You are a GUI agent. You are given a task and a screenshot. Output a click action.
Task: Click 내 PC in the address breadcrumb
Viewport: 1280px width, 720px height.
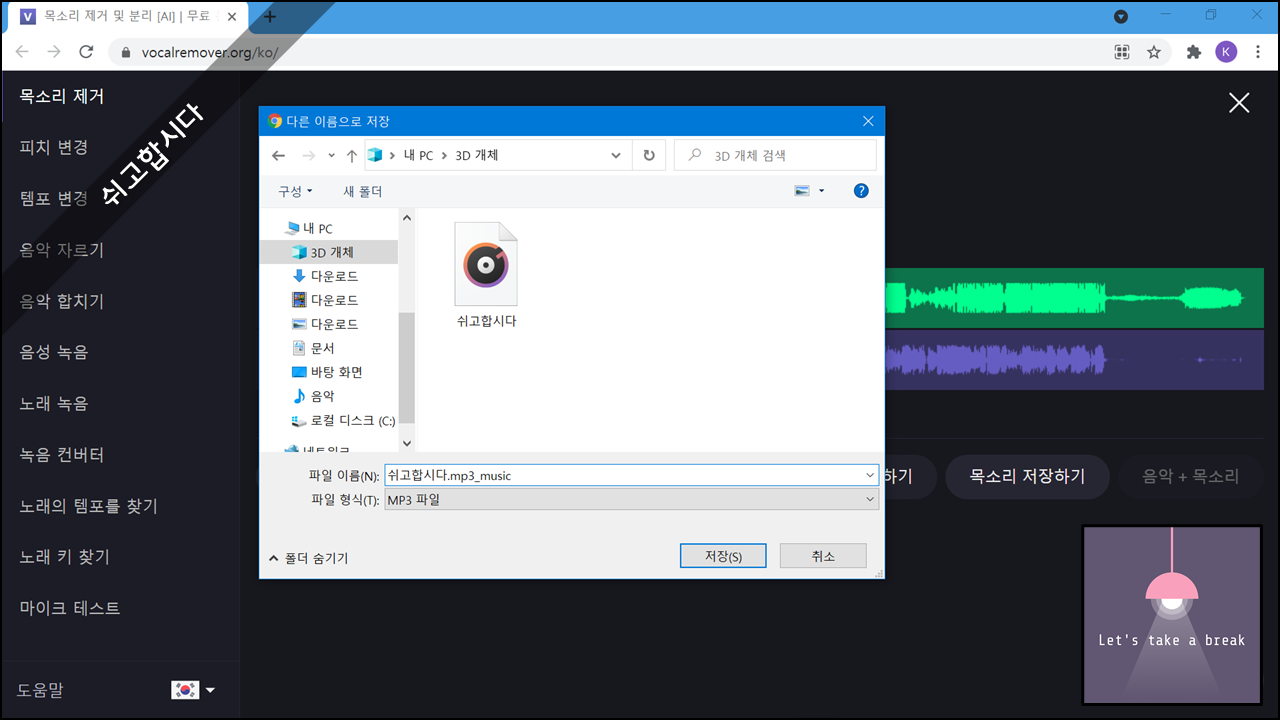tap(418, 155)
